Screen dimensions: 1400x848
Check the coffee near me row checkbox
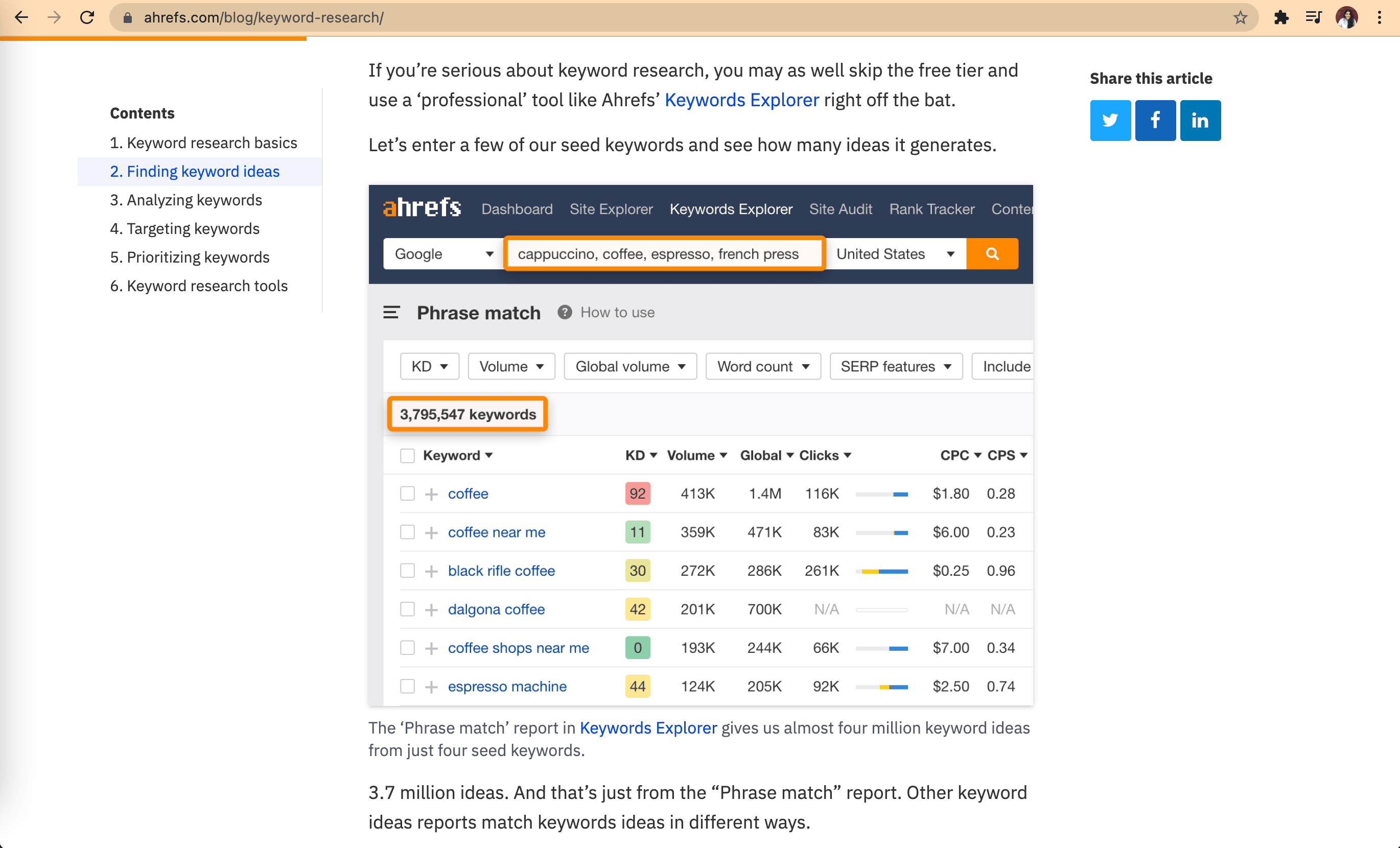407,532
